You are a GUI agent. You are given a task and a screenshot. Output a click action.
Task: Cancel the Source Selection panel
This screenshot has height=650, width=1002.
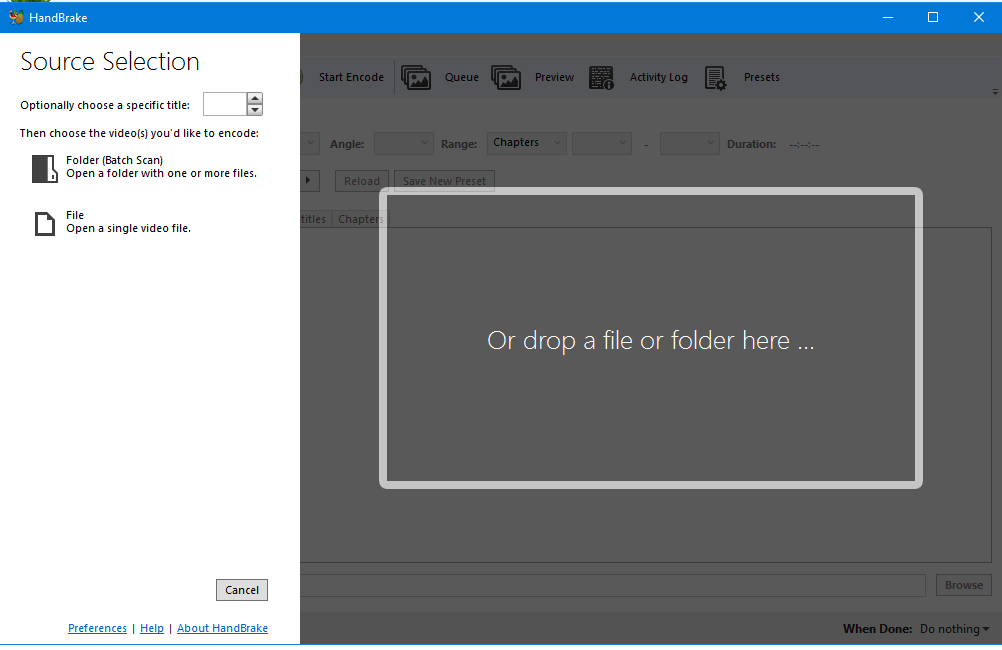[241, 589]
